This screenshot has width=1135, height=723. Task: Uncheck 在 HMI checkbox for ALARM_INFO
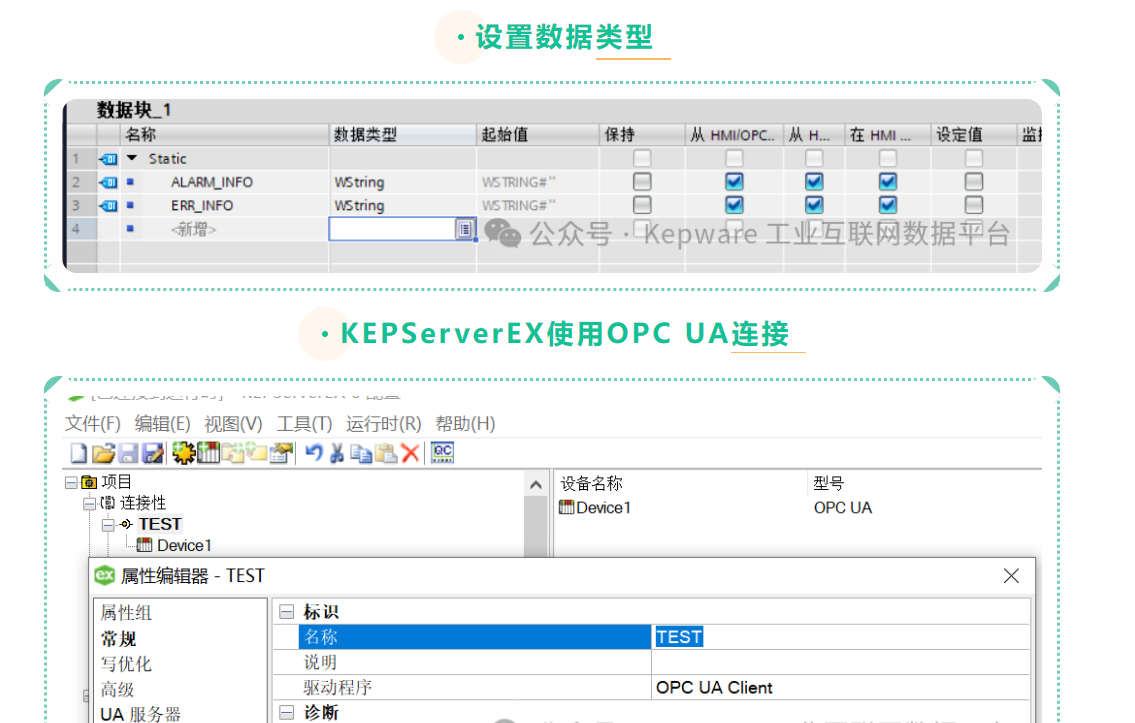(887, 182)
